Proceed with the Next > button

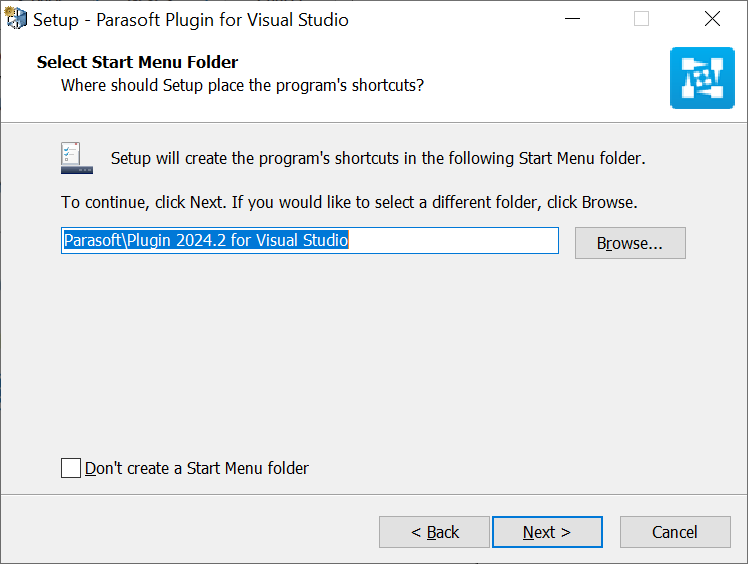pyautogui.click(x=547, y=532)
